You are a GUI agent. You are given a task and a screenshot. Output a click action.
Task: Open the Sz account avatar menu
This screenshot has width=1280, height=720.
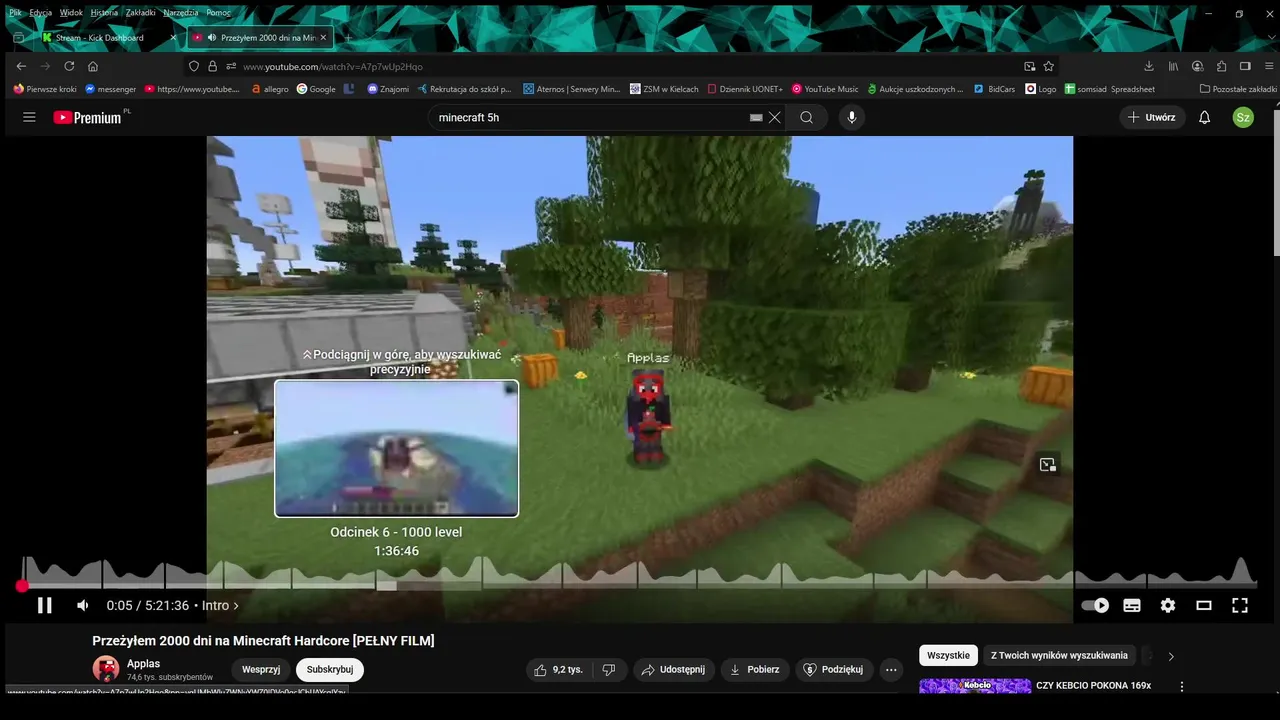pyautogui.click(x=1243, y=117)
